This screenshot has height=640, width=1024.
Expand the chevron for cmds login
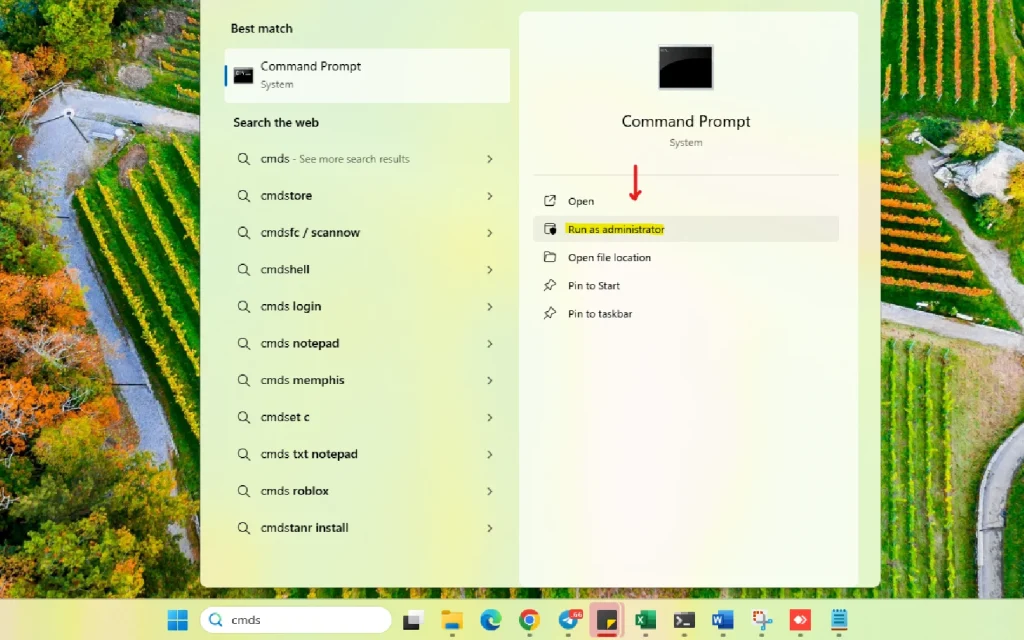coord(489,306)
